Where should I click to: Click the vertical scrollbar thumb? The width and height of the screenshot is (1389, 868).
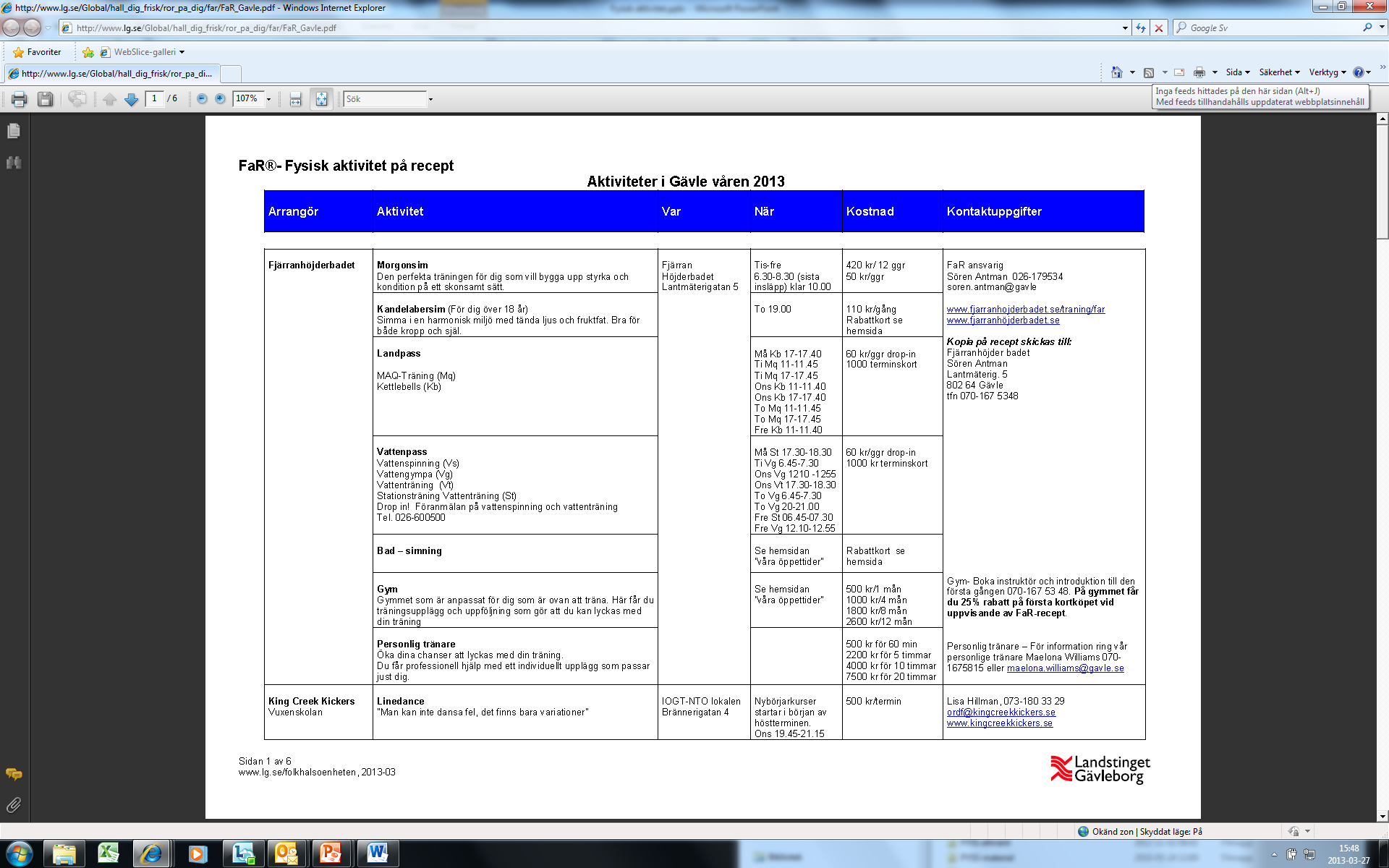1382,181
